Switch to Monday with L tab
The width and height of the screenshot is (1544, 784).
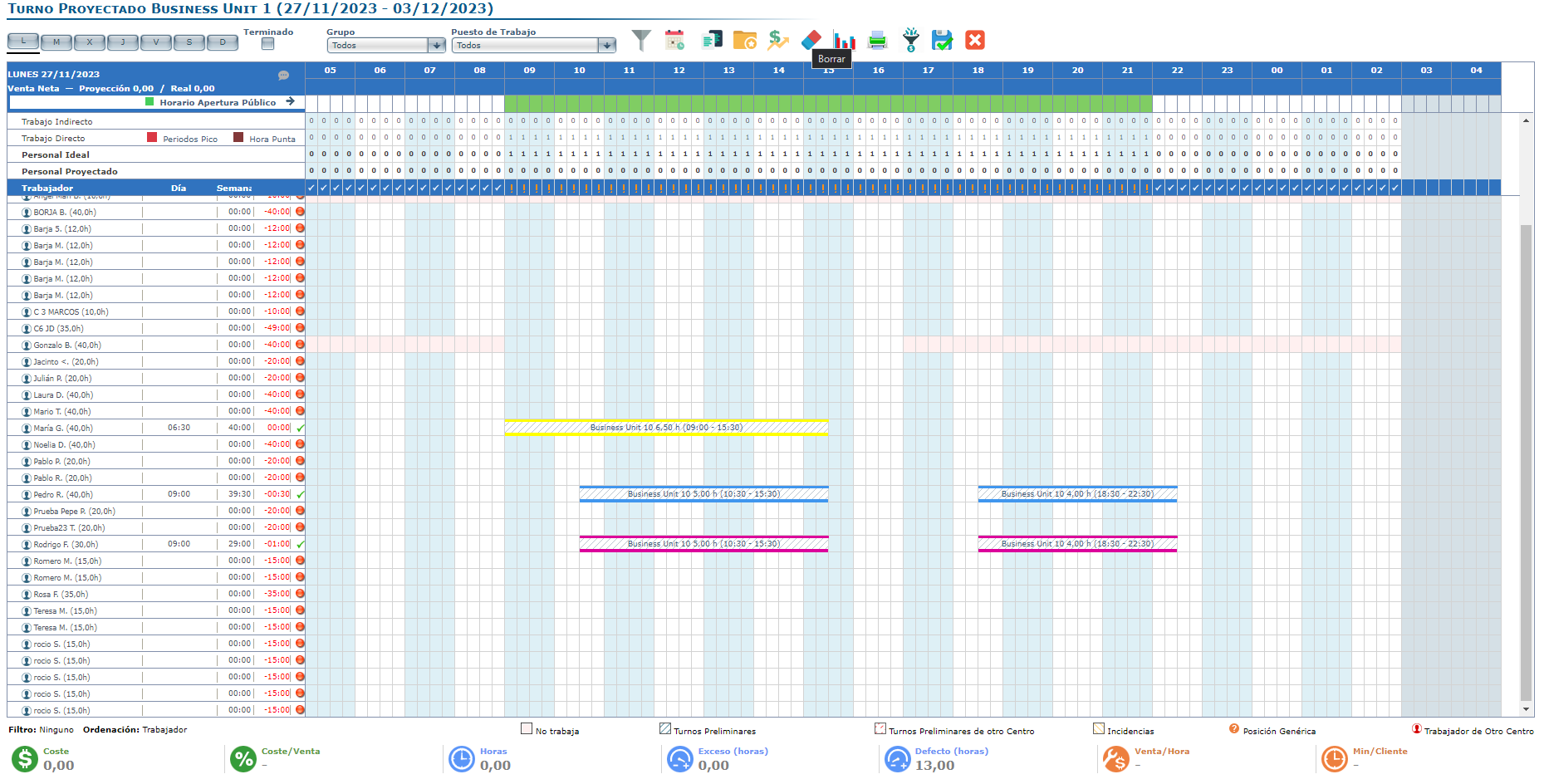point(23,42)
